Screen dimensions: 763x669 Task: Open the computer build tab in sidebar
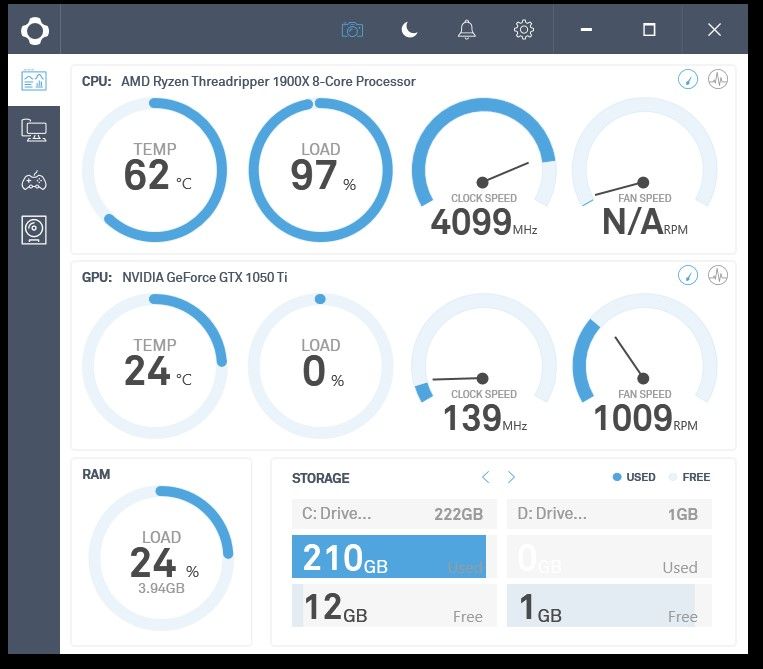(x=34, y=130)
